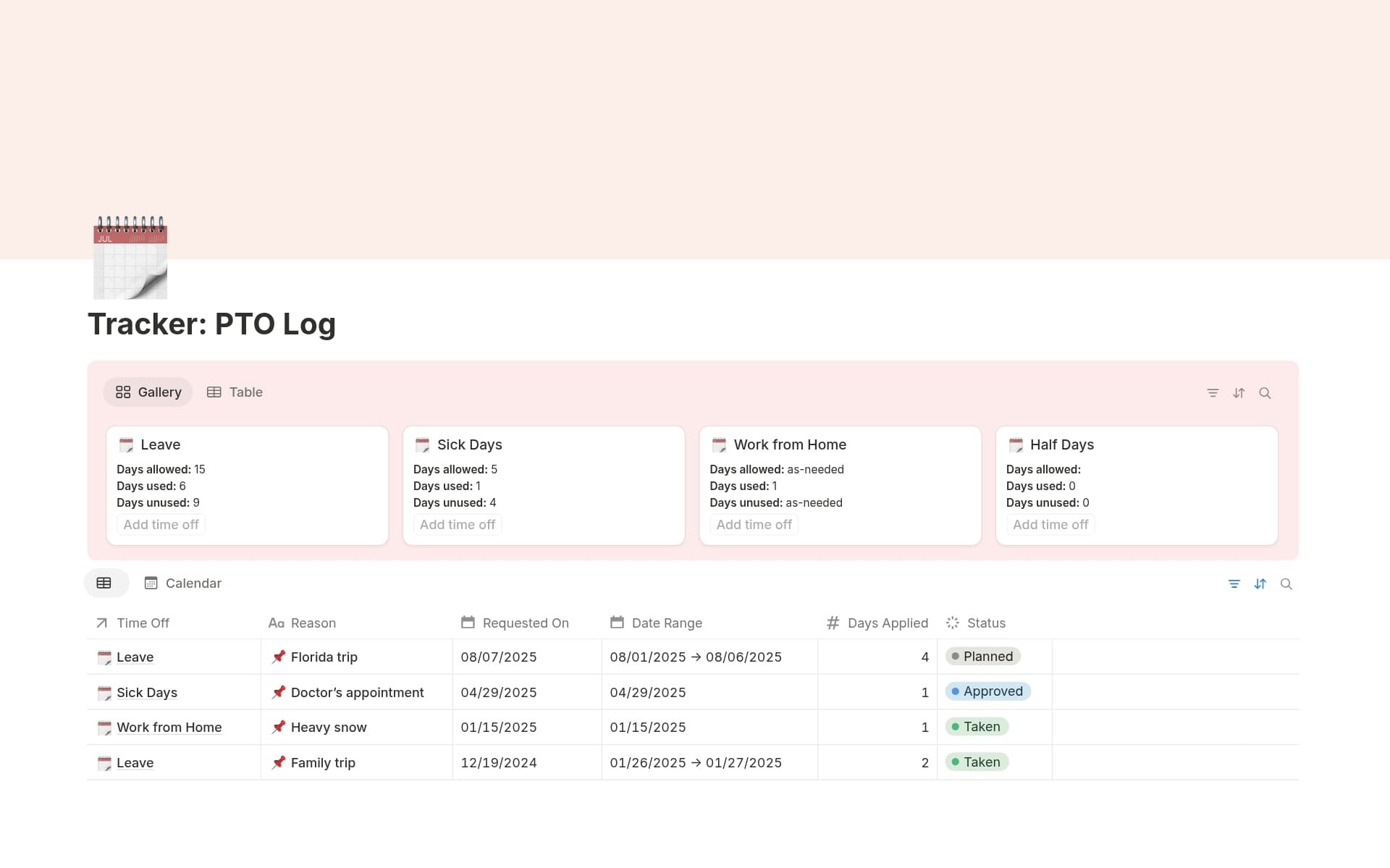This screenshot has height=868, width=1390.
Task: Select the table layout icon beside Calendar
Action: pyautogui.click(x=105, y=583)
